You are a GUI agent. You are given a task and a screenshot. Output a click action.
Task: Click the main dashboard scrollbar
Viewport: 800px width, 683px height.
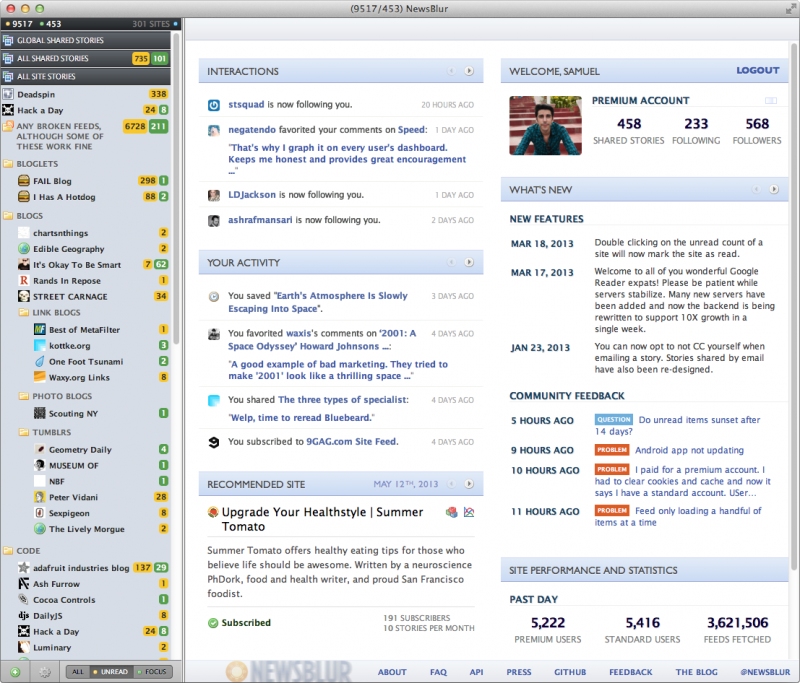[x=794, y=306]
